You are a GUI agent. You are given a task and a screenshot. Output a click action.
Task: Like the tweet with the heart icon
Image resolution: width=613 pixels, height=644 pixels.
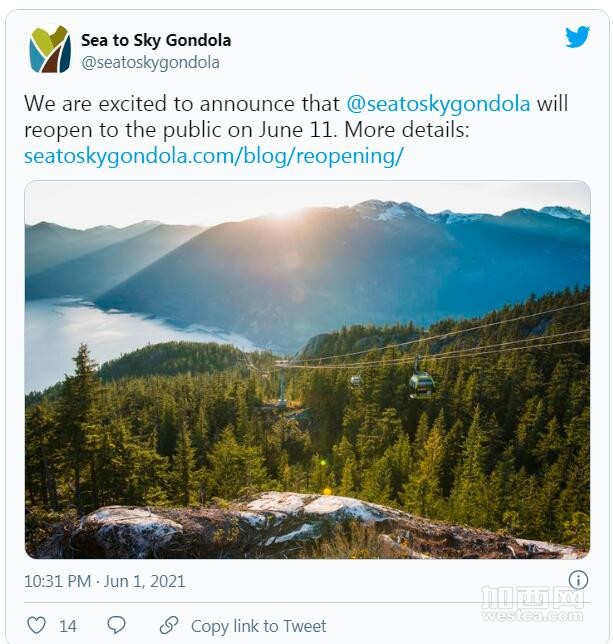coord(36,625)
